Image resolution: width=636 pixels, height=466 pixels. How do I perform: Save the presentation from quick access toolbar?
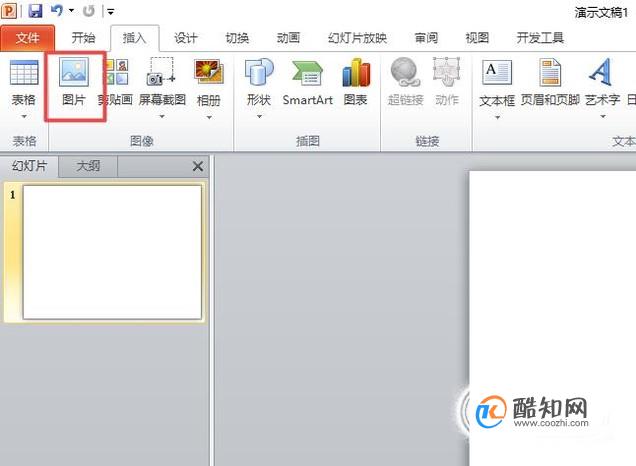pyautogui.click(x=35, y=11)
